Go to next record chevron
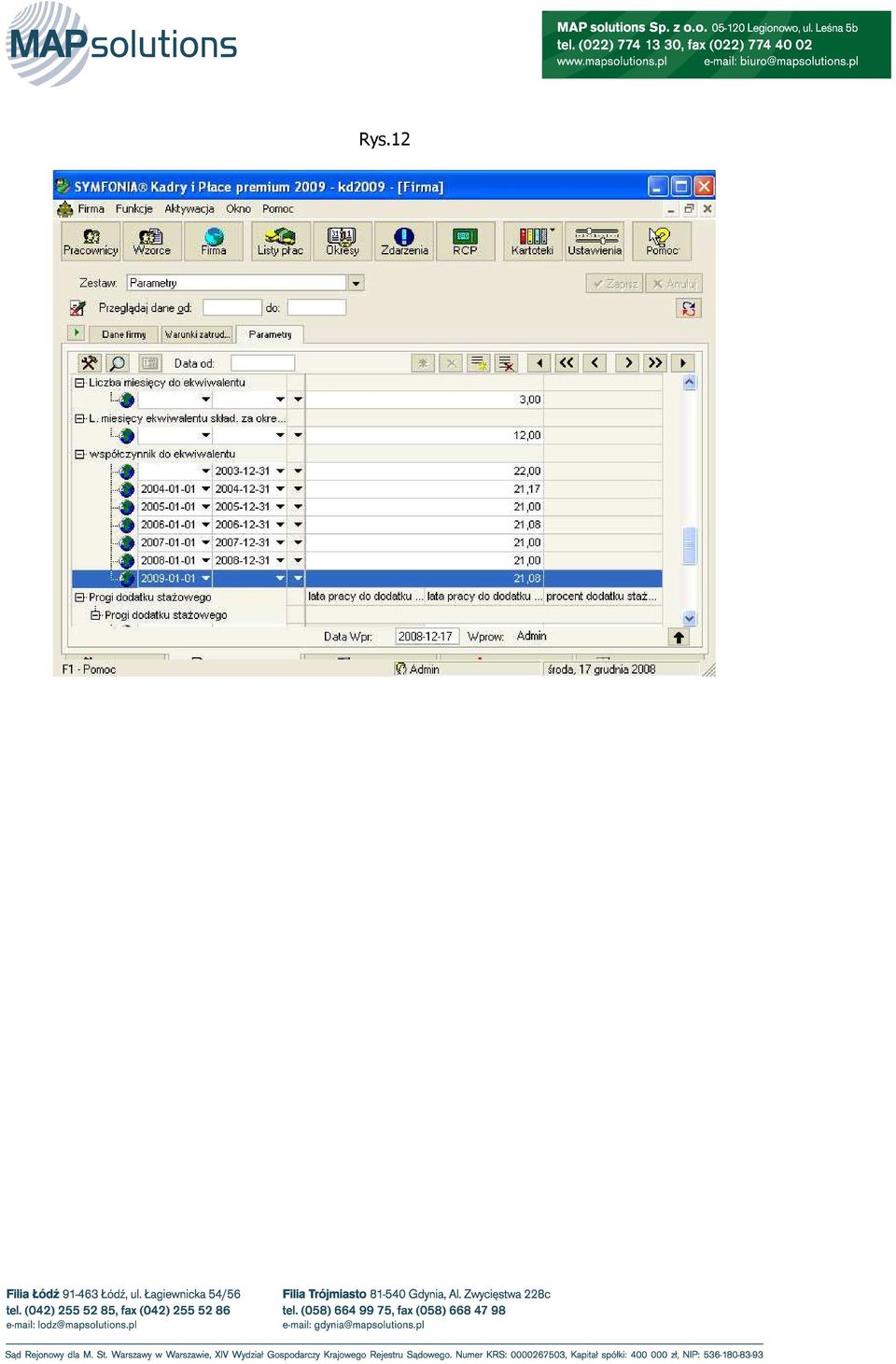The width and height of the screenshot is (896, 1364). coord(628,362)
